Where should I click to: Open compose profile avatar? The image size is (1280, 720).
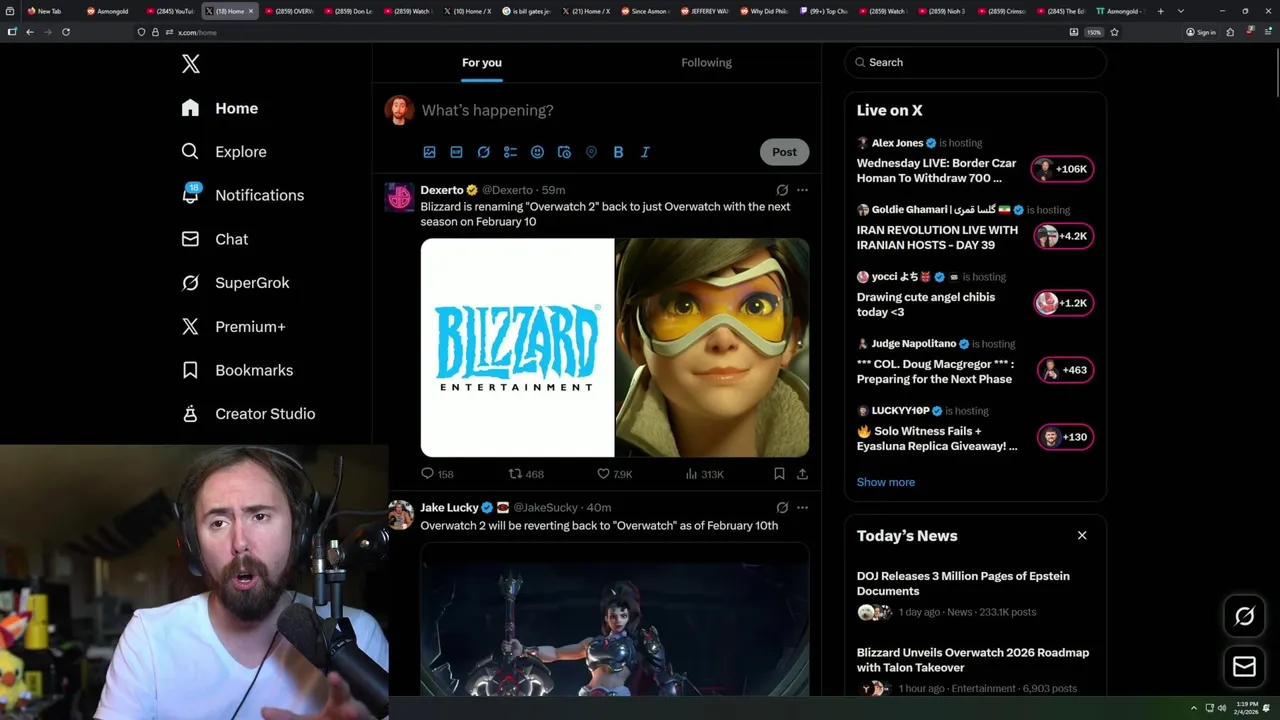(399, 110)
